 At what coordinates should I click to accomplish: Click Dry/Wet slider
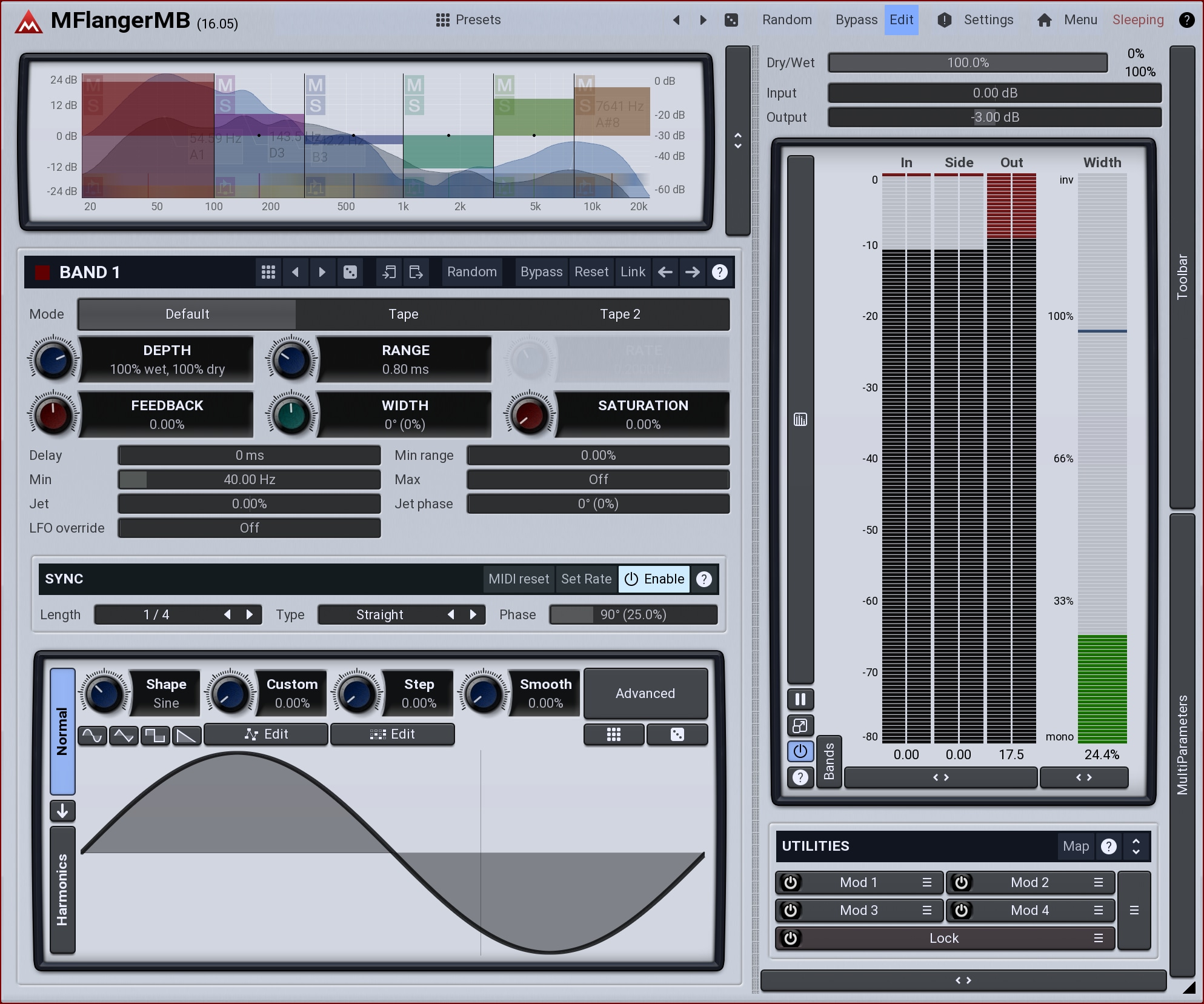pyautogui.click(x=968, y=63)
